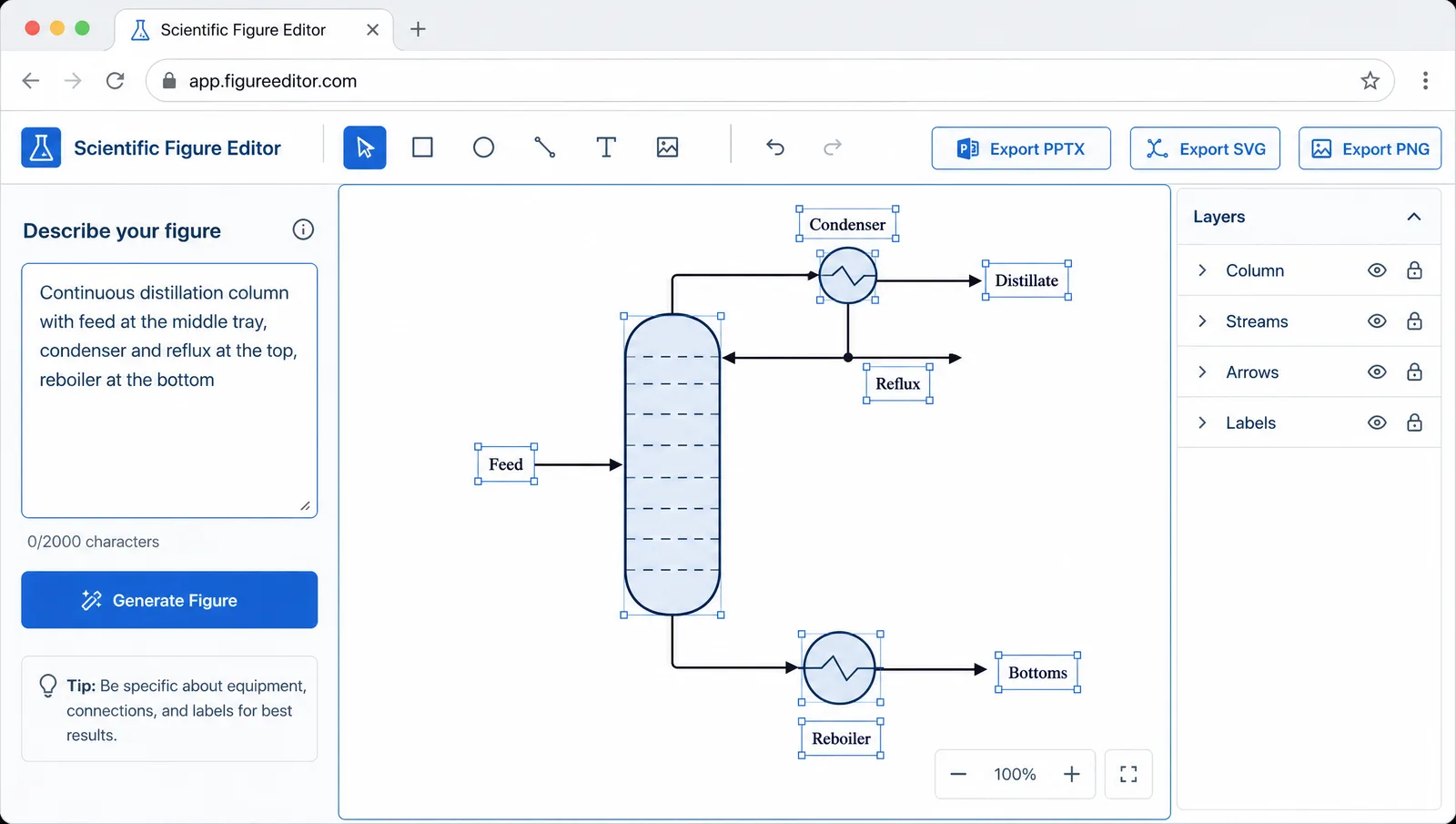Select the Reflux label on canvas
The width and height of the screenshot is (1456, 824).
point(898,383)
